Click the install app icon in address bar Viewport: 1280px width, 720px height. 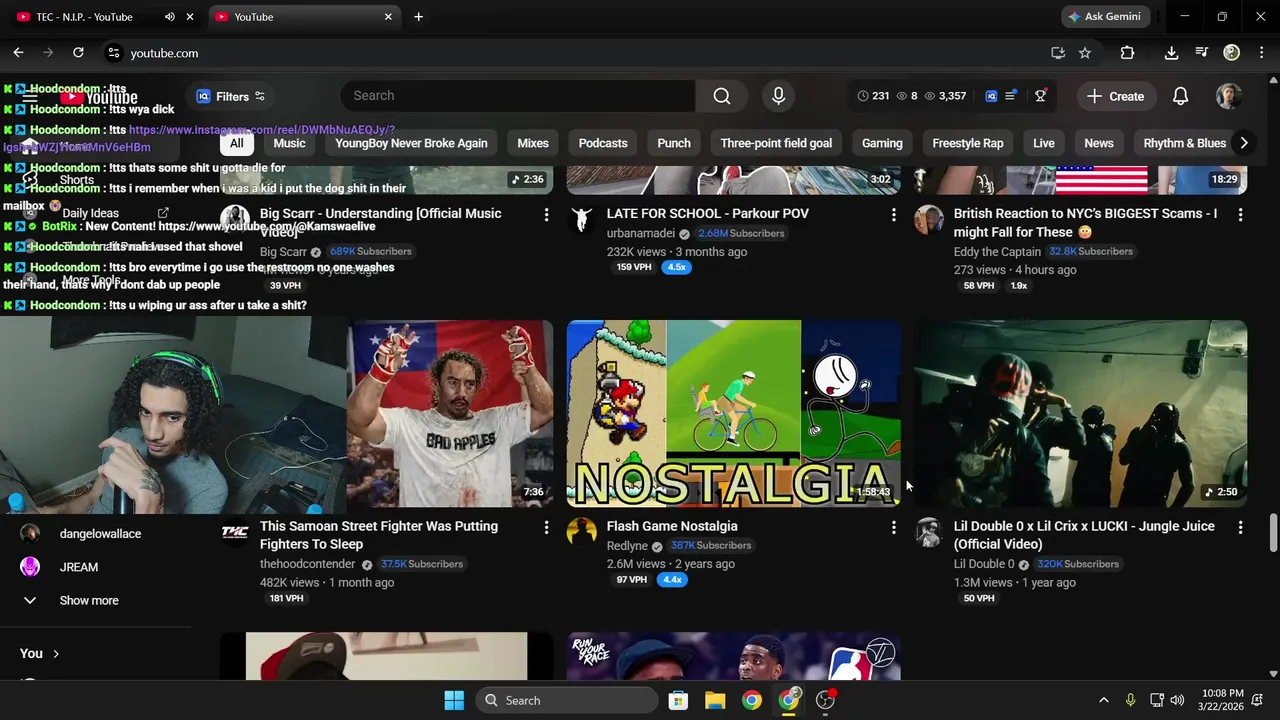(1058, 53)
